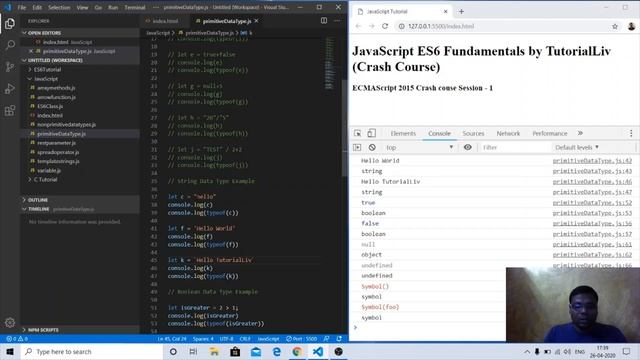
Task: Click the Chrome forward arrow
Action: (x=371, y=26)
